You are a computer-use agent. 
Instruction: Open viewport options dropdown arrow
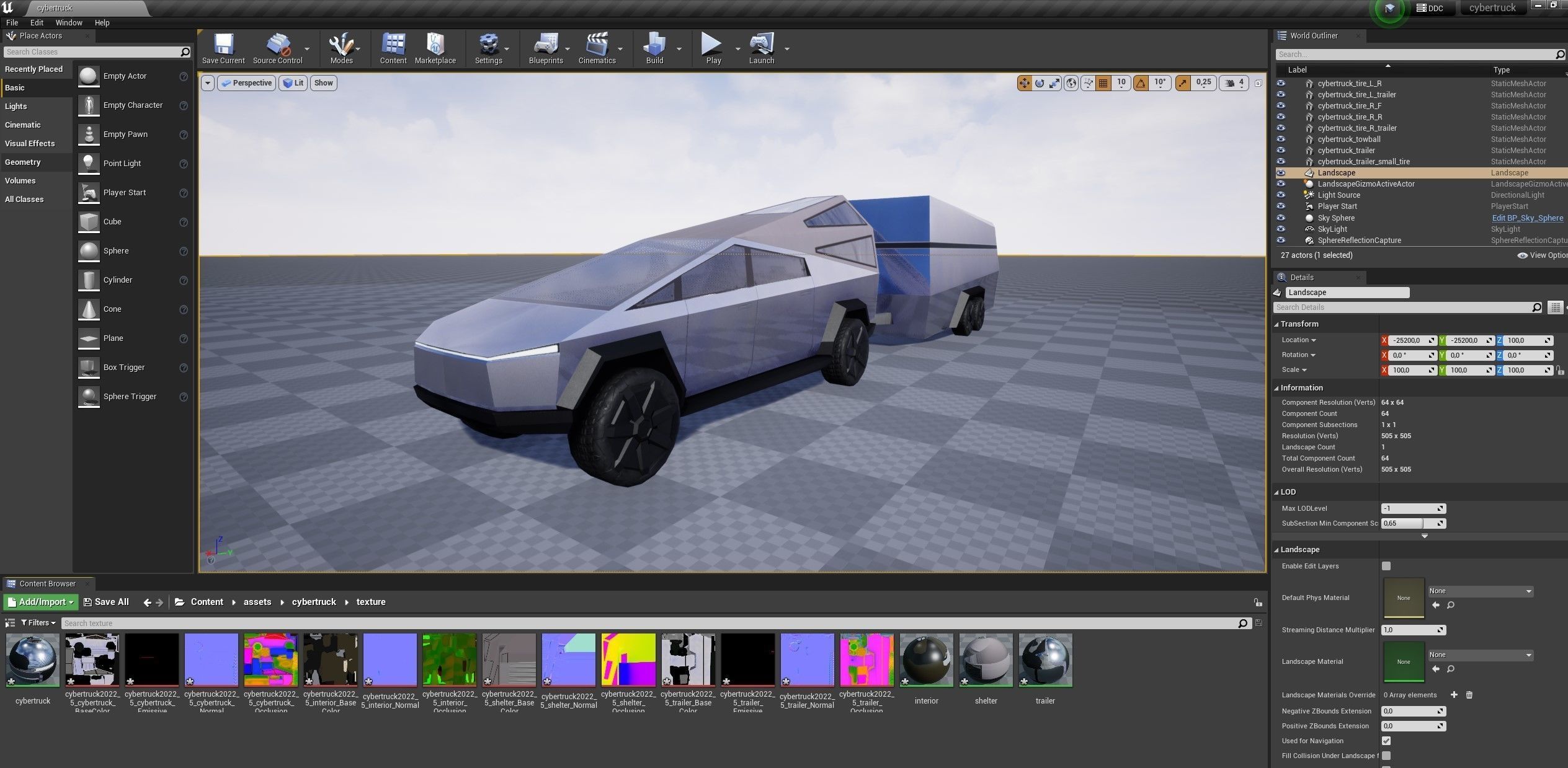tap(208, 83)
